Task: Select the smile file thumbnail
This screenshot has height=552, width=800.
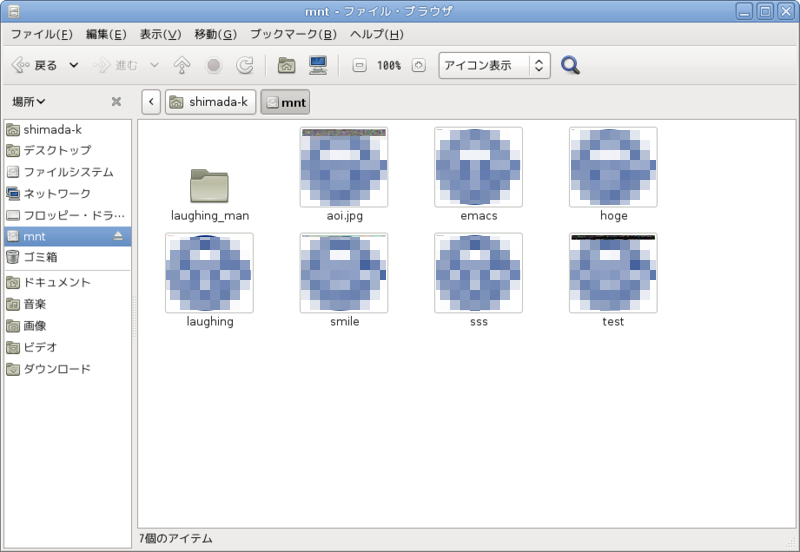Action: (344, 273)
